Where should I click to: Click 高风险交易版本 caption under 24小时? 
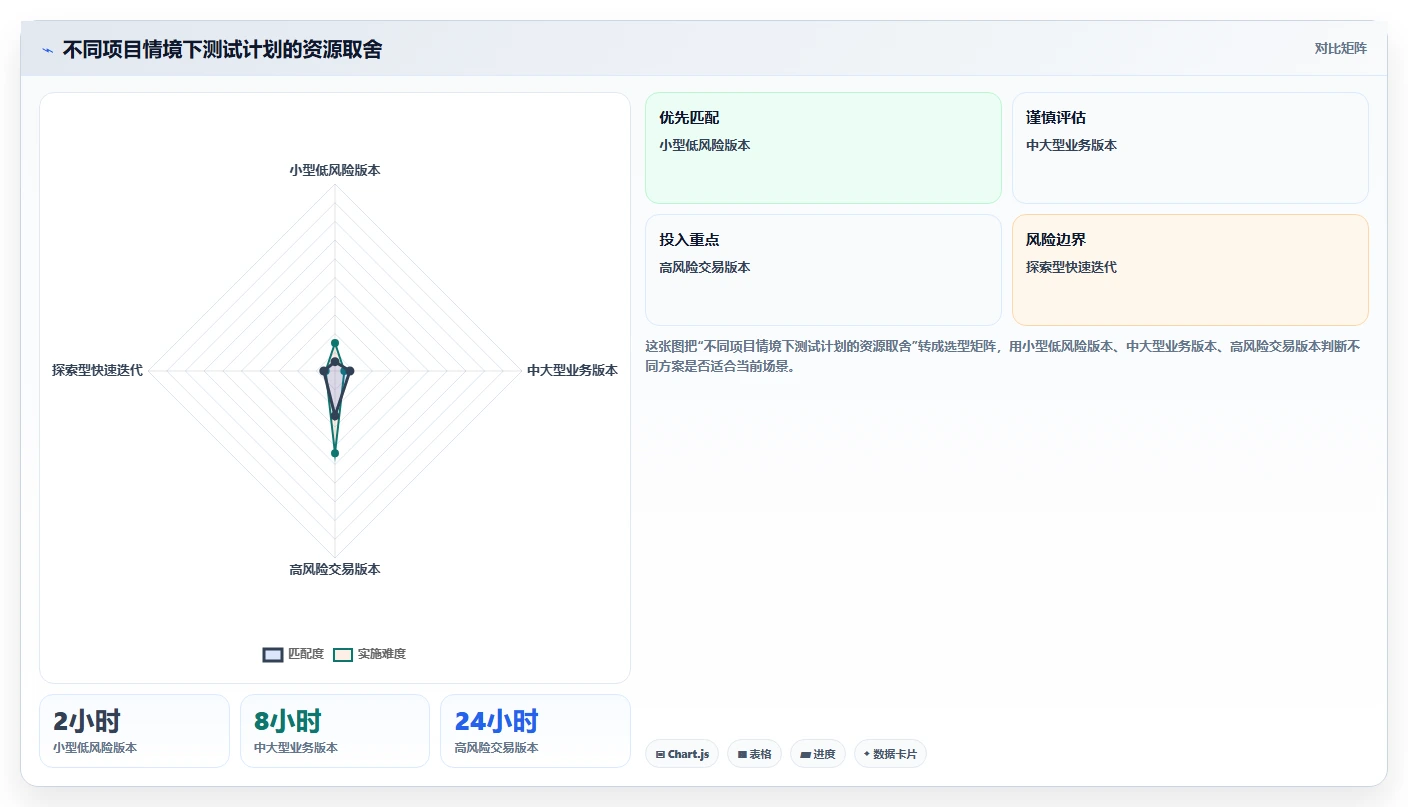click(496, 748)
